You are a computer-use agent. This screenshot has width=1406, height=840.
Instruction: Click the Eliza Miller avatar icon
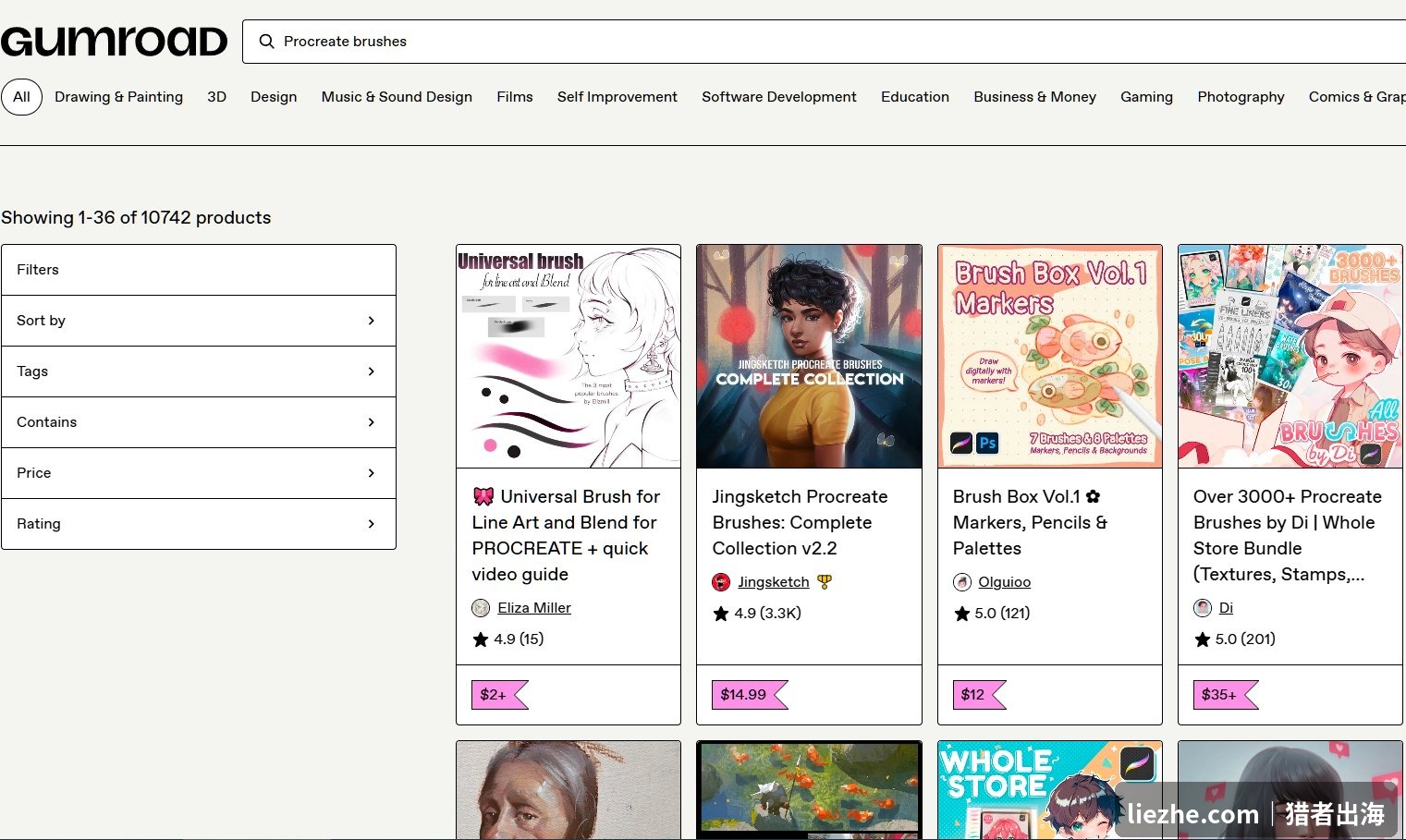pos(481,608)
